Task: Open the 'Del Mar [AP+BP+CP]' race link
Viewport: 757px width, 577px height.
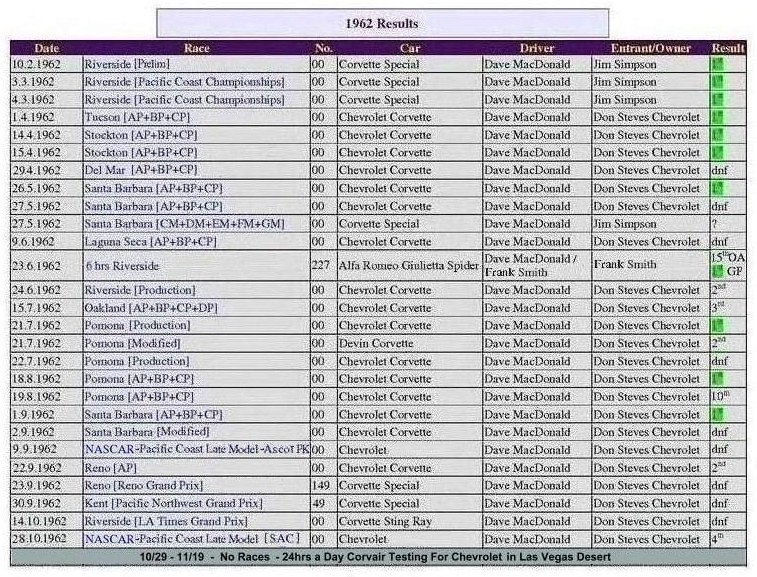Action: pos(140,170)
